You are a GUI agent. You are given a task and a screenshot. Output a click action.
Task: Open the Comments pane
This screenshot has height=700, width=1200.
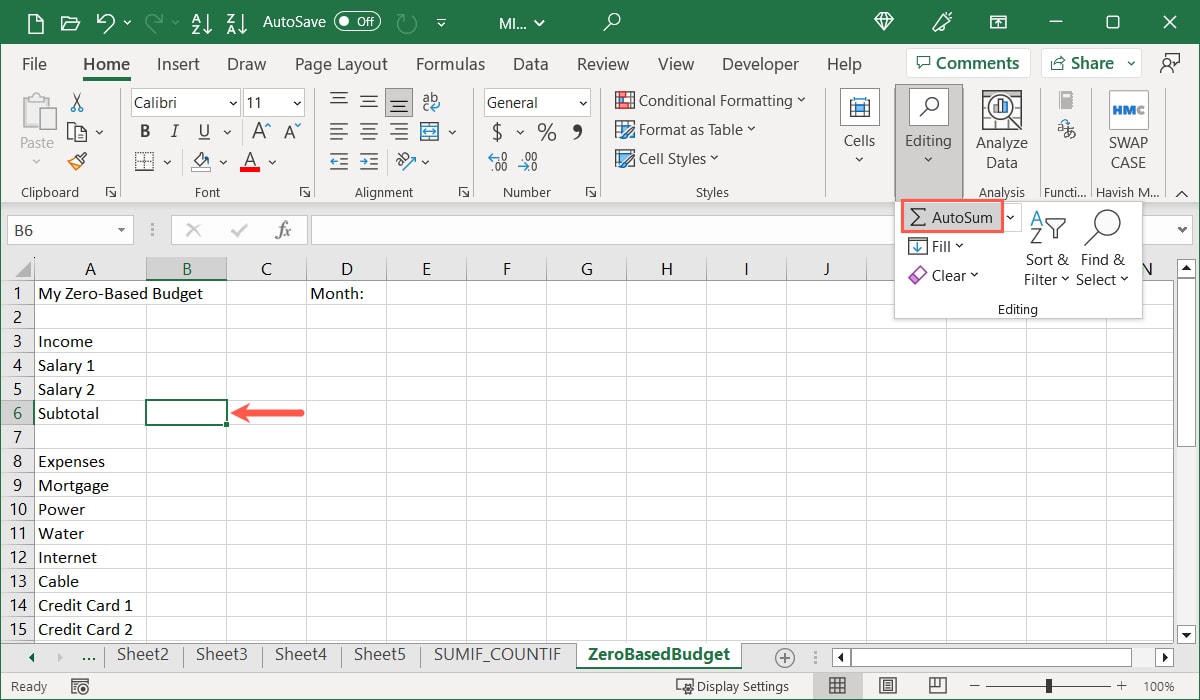click(967, 62)
